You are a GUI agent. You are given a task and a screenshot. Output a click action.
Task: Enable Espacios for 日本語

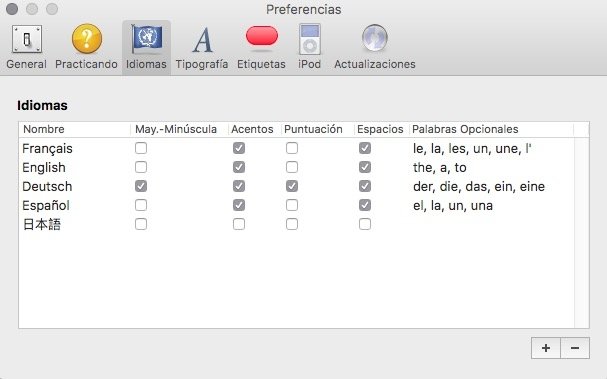tap(365, 224)
